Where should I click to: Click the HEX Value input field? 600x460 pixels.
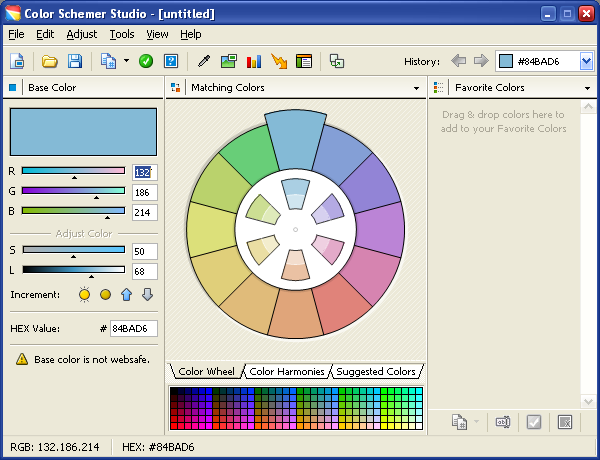[134, 329]
